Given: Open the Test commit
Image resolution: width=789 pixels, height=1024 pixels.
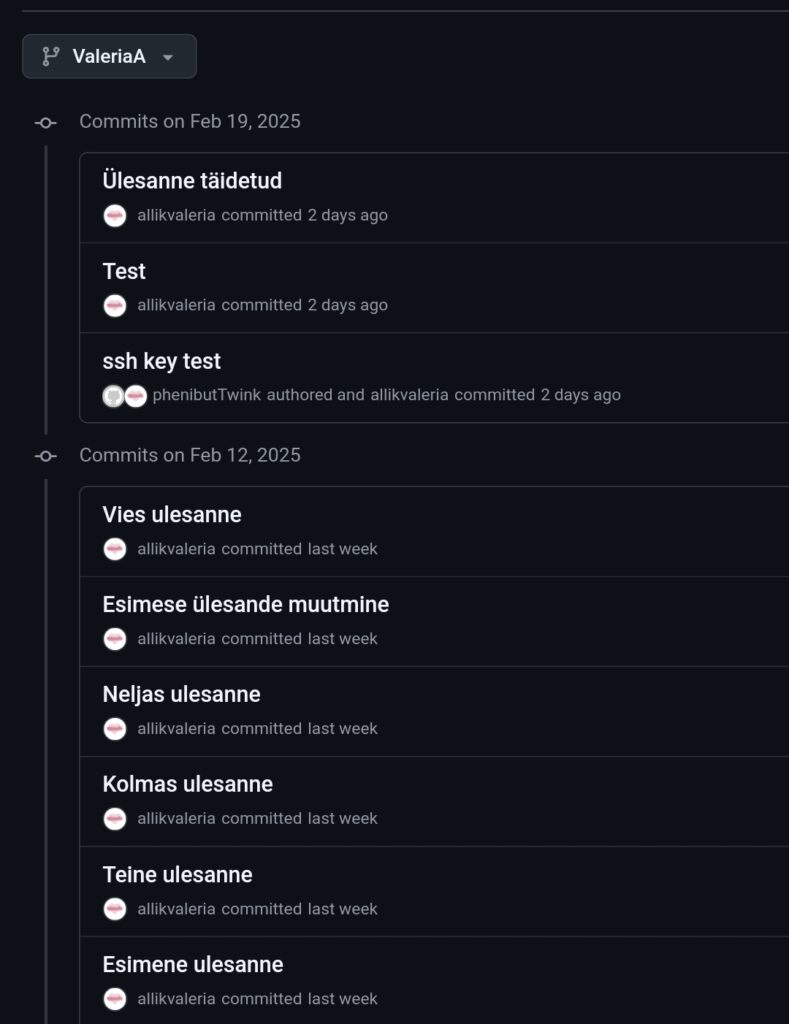Looking at the screenshot, I should tap(124, 271).
